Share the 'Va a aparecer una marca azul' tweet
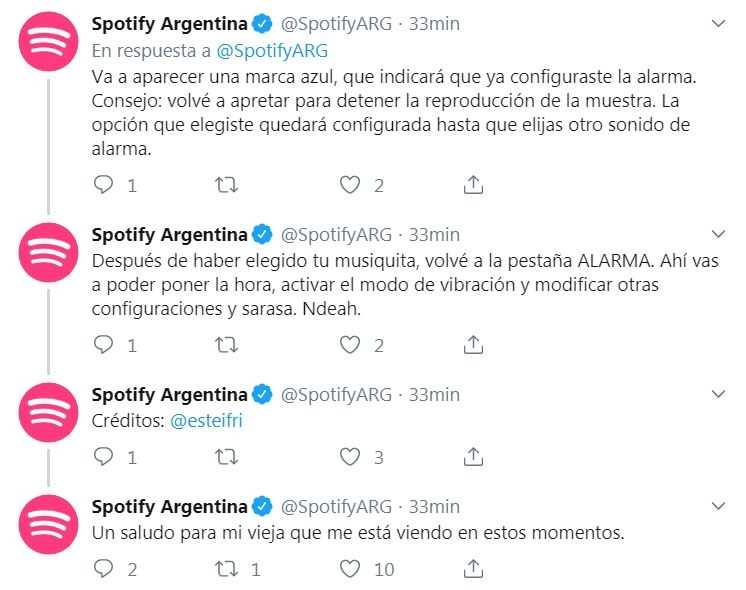The height and width of the screenshot is (590, 746). [x=475, y=185]
